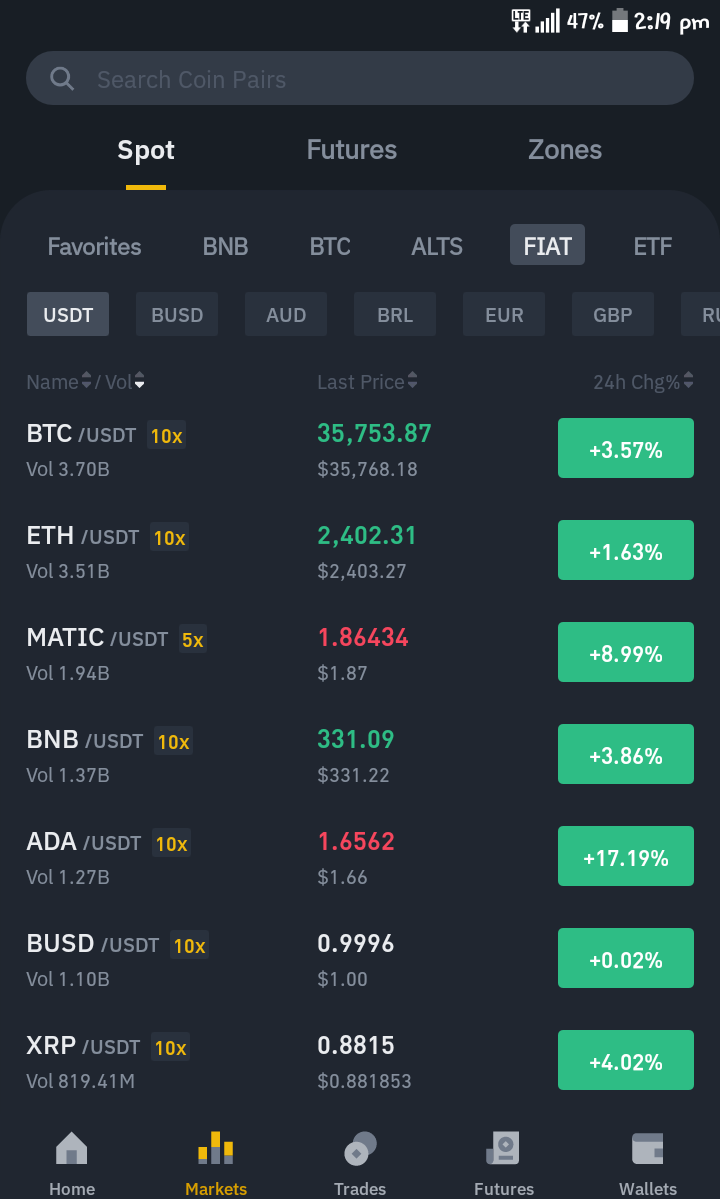Open the Futures icon in bottom bar
This screenshot has width=720, height=1199.
coord(504,1148)
